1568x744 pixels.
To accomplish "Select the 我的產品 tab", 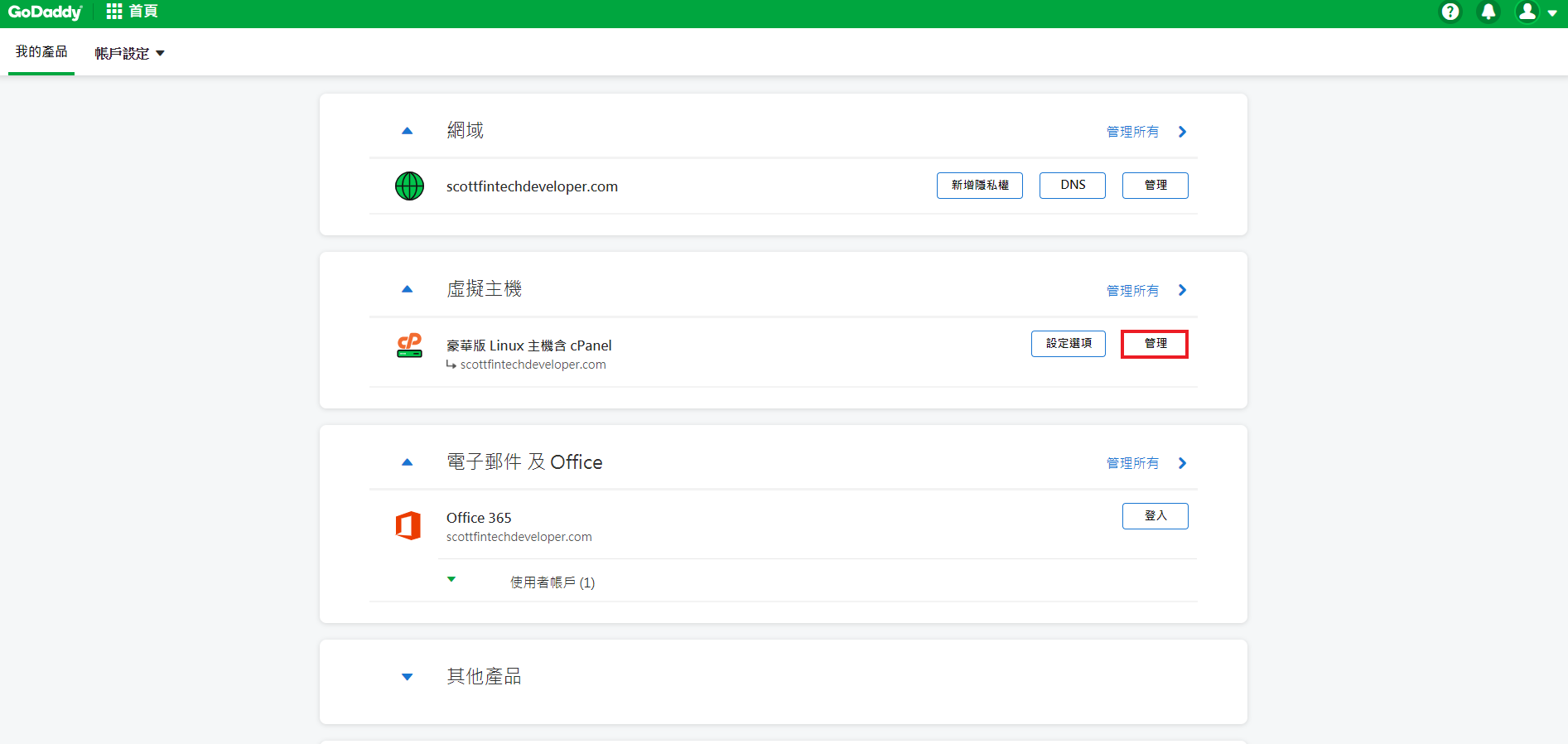I will point(41,52).
